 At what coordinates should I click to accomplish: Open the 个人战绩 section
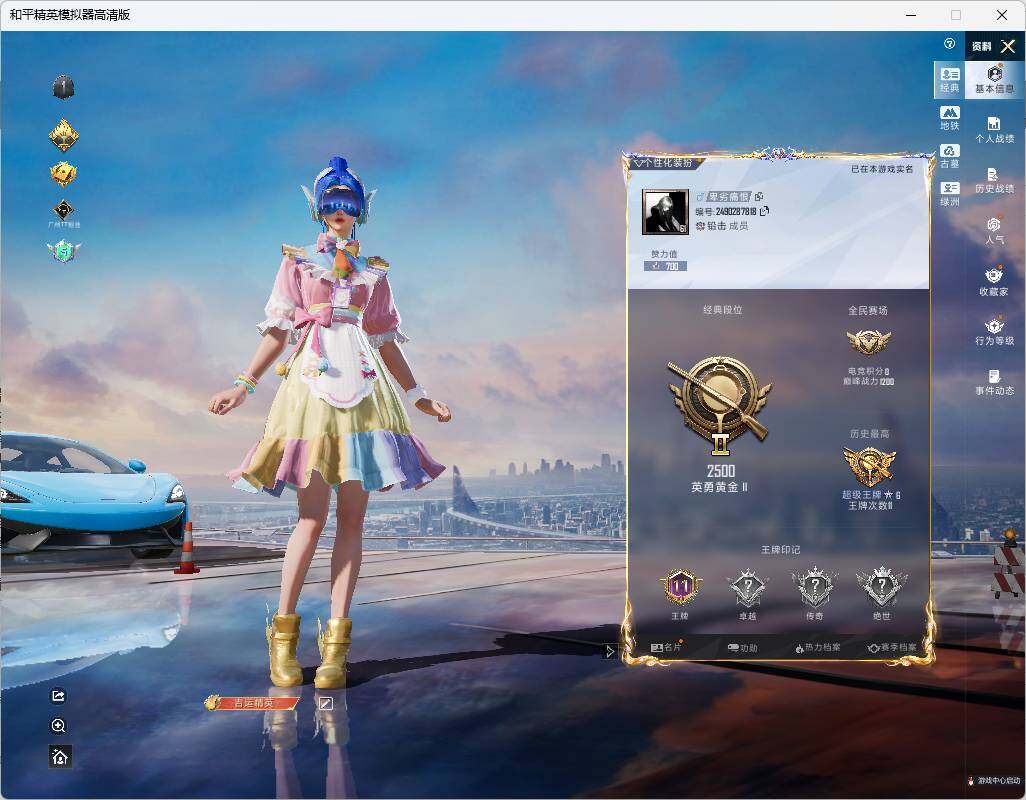(x=995, y=130)
